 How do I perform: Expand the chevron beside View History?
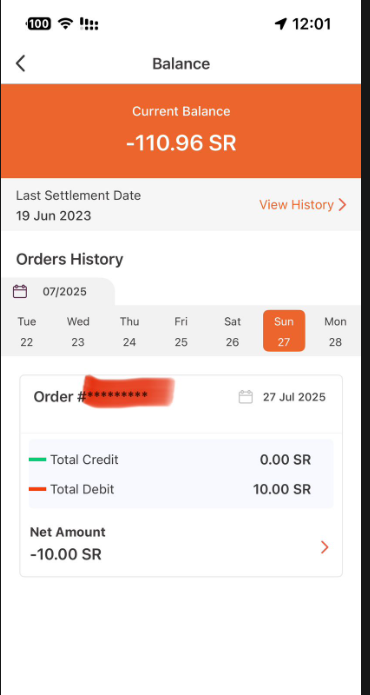(x=342, y=205)
